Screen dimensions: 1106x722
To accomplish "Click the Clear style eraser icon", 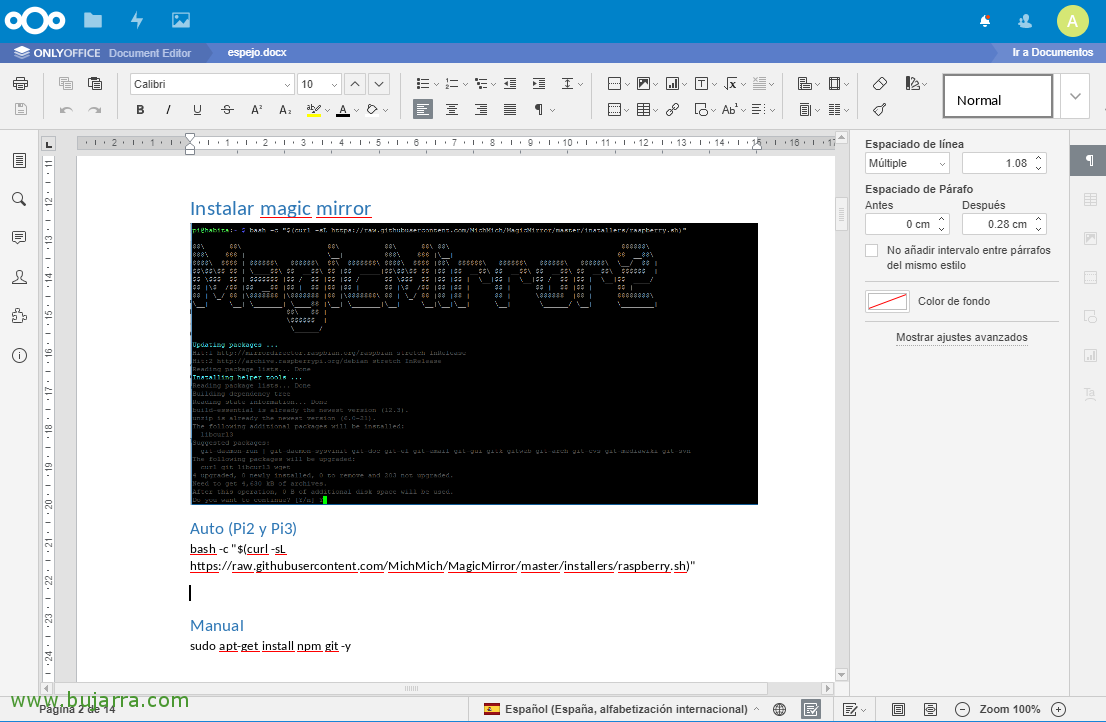I will pos(880,84).
